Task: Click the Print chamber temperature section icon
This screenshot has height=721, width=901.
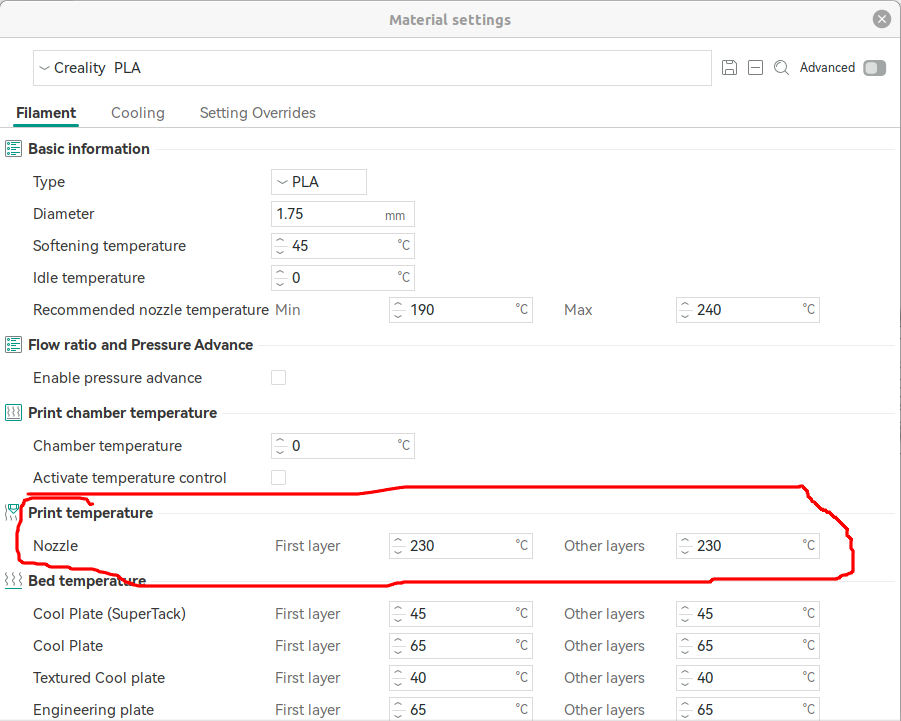Action: (x=14, y=413)
